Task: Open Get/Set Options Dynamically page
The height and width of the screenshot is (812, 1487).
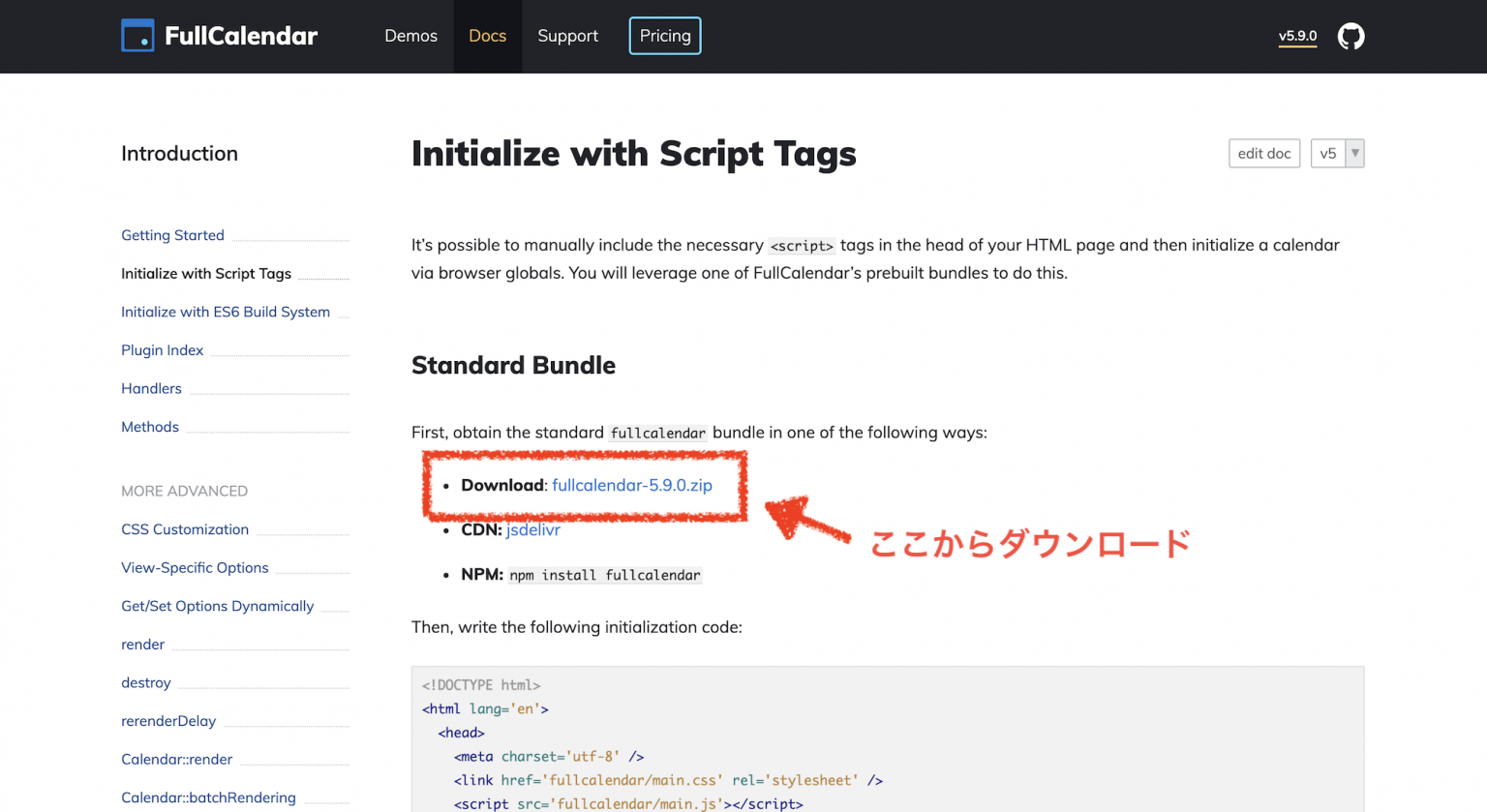Action: [x=217, y=606]
